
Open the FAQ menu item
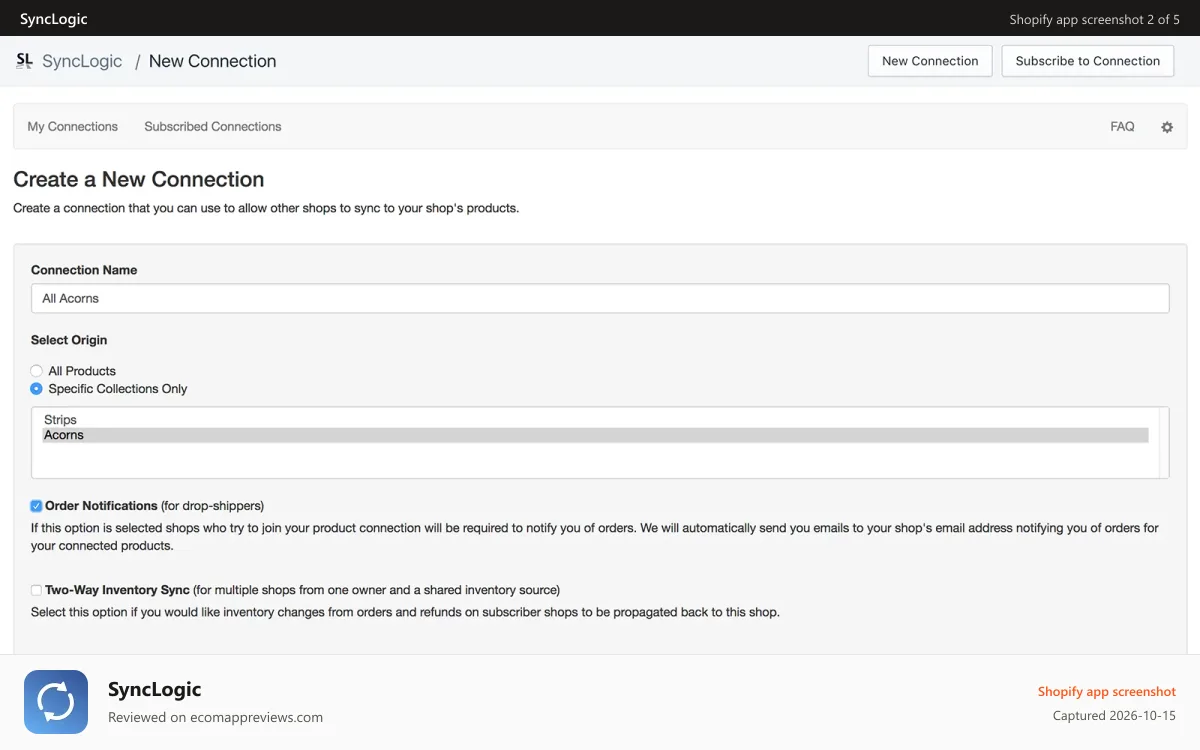tap(1122, 127)
